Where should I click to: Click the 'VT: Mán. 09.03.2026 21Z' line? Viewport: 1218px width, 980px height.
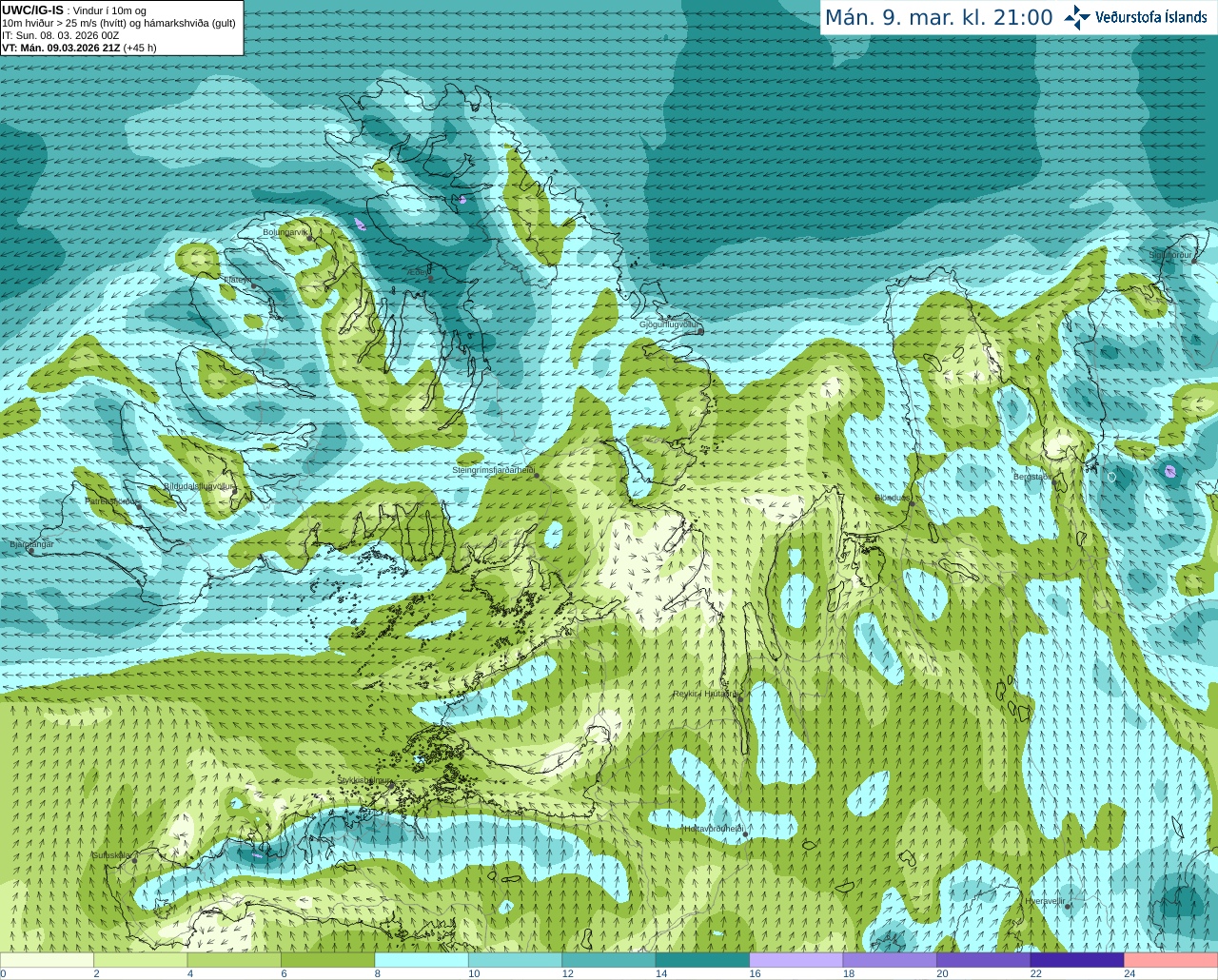[61, 47]
